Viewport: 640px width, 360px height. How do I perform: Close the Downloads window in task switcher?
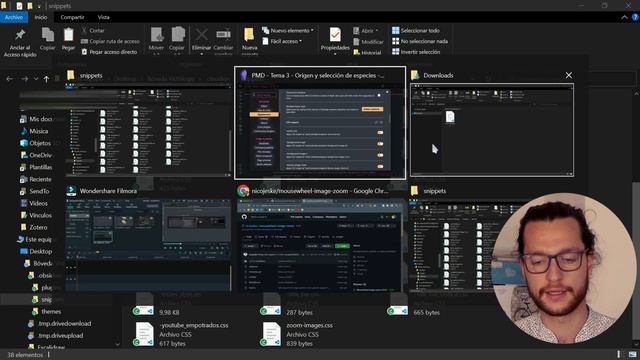[569, 75]
